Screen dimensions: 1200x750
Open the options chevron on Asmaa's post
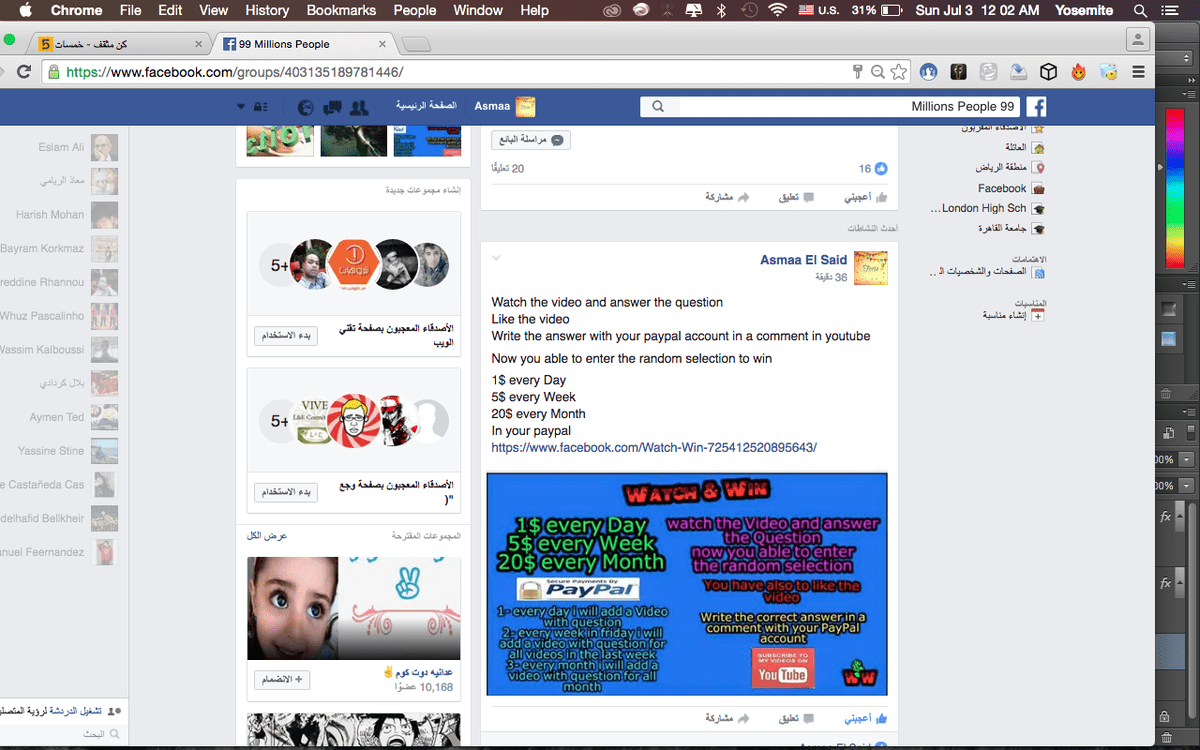coord(496,256)
